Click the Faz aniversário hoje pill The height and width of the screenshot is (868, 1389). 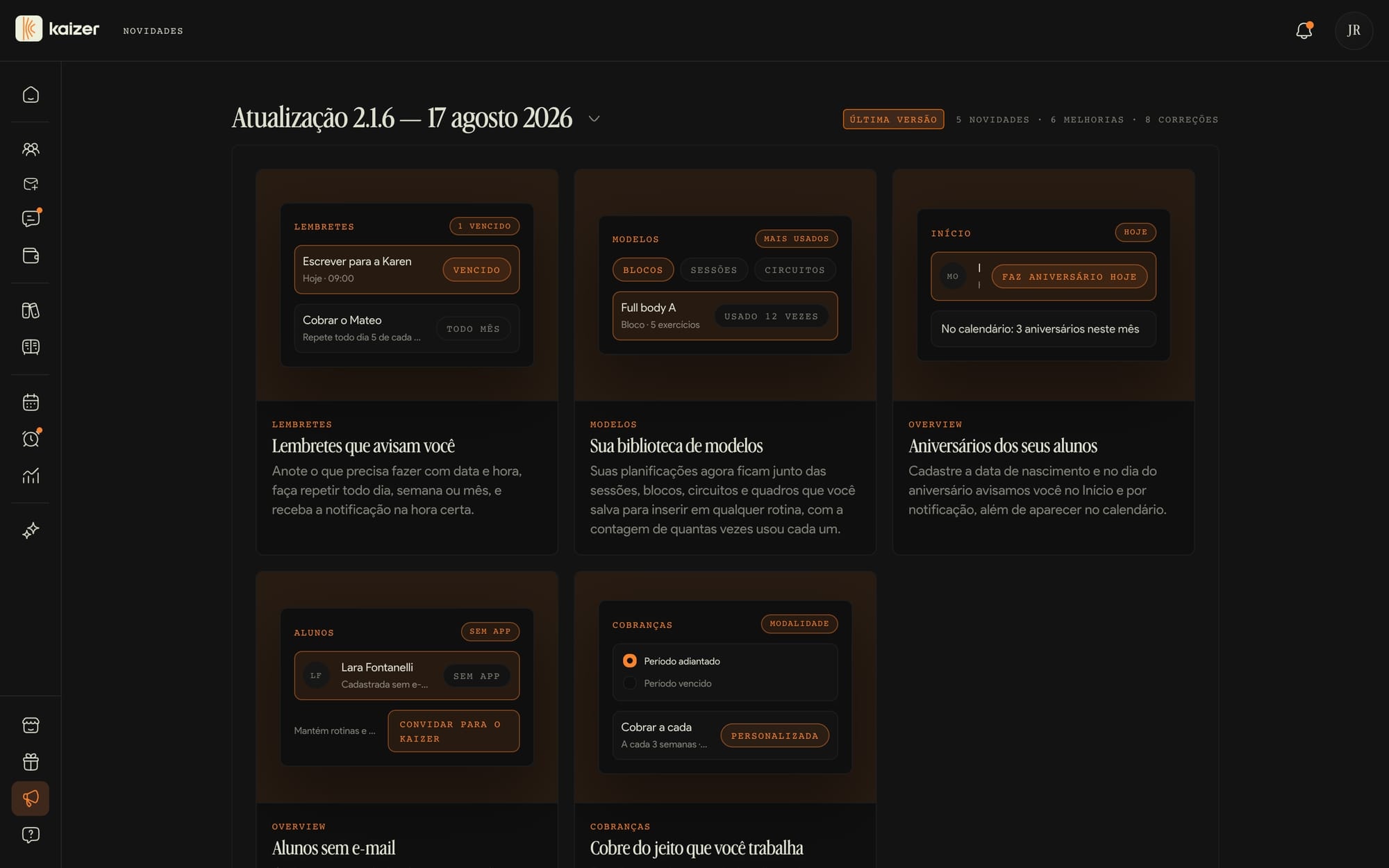point(1069,277)
